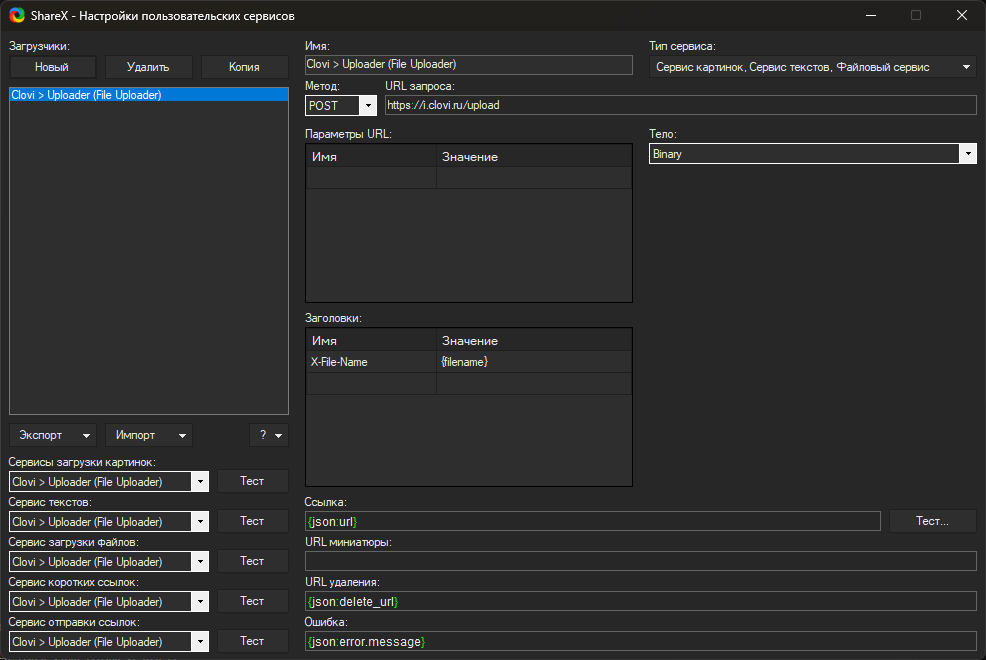Screen dimensions: 986x660
Task: Select the {filename} header value cell
Action: 534,362
